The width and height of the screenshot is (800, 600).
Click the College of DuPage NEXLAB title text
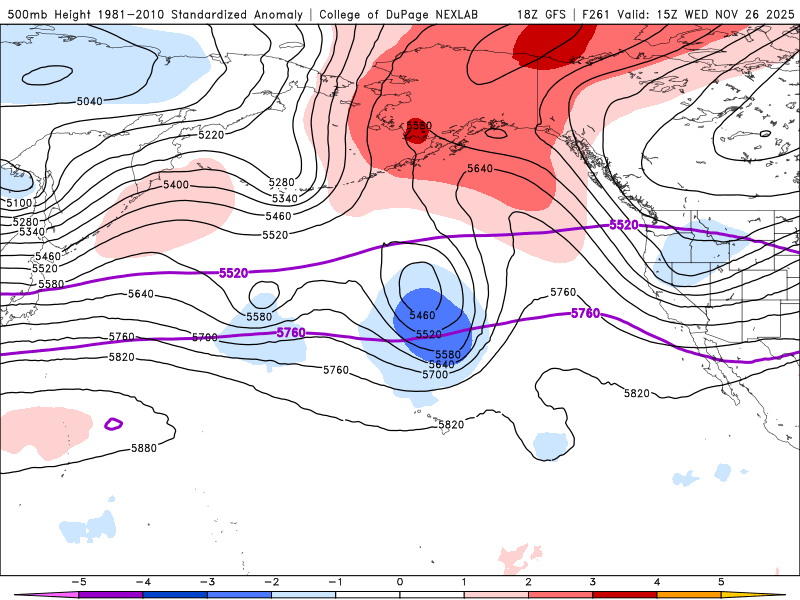pos(398,14)
